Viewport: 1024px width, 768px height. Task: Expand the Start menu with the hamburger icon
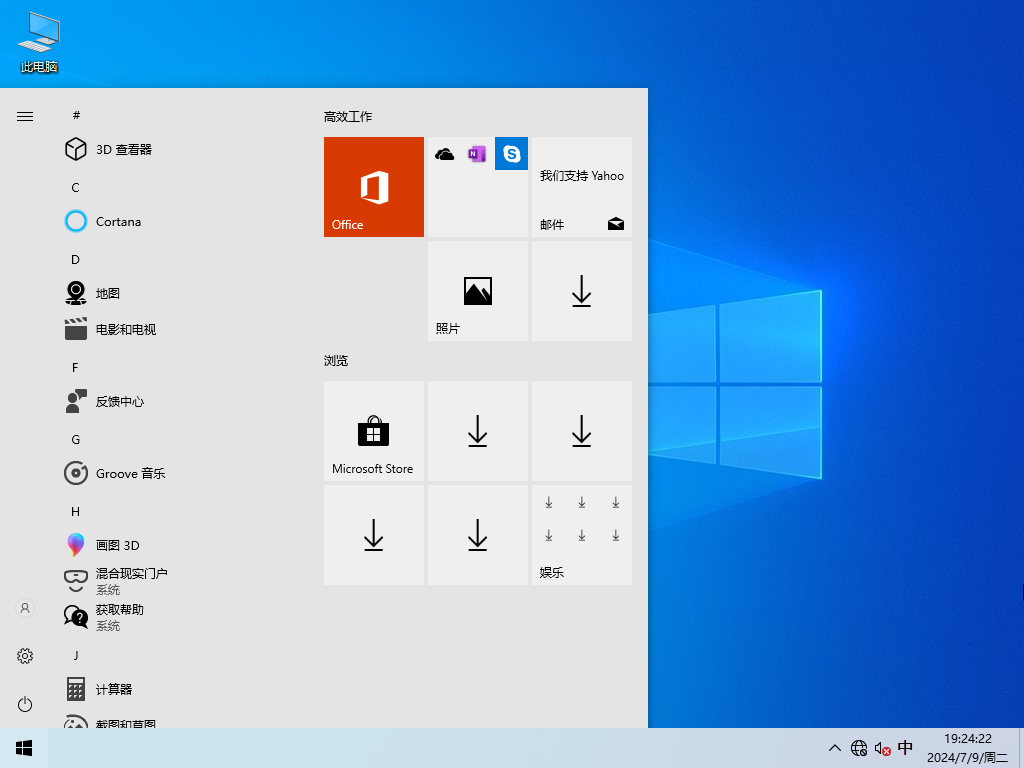24,116
